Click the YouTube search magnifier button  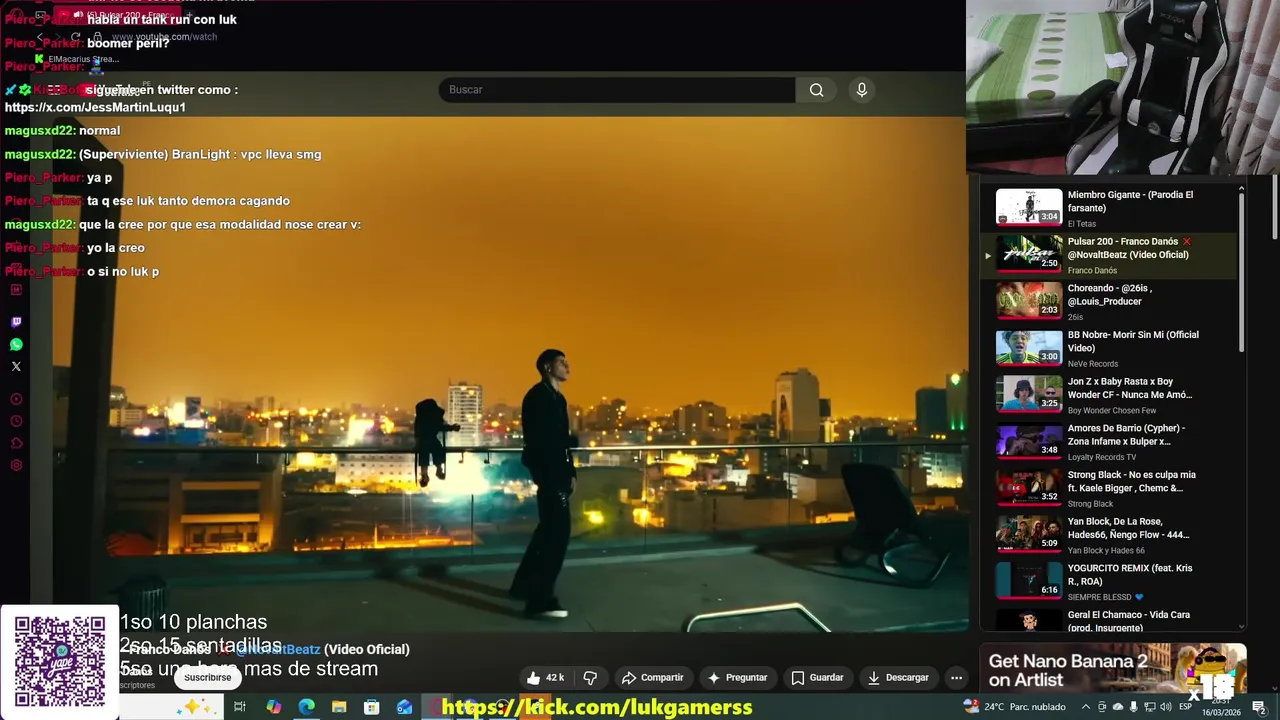[817, 90]
